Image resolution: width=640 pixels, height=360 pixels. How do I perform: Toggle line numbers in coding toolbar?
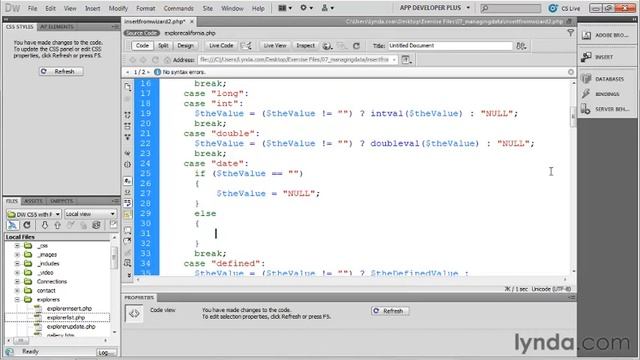128,181
